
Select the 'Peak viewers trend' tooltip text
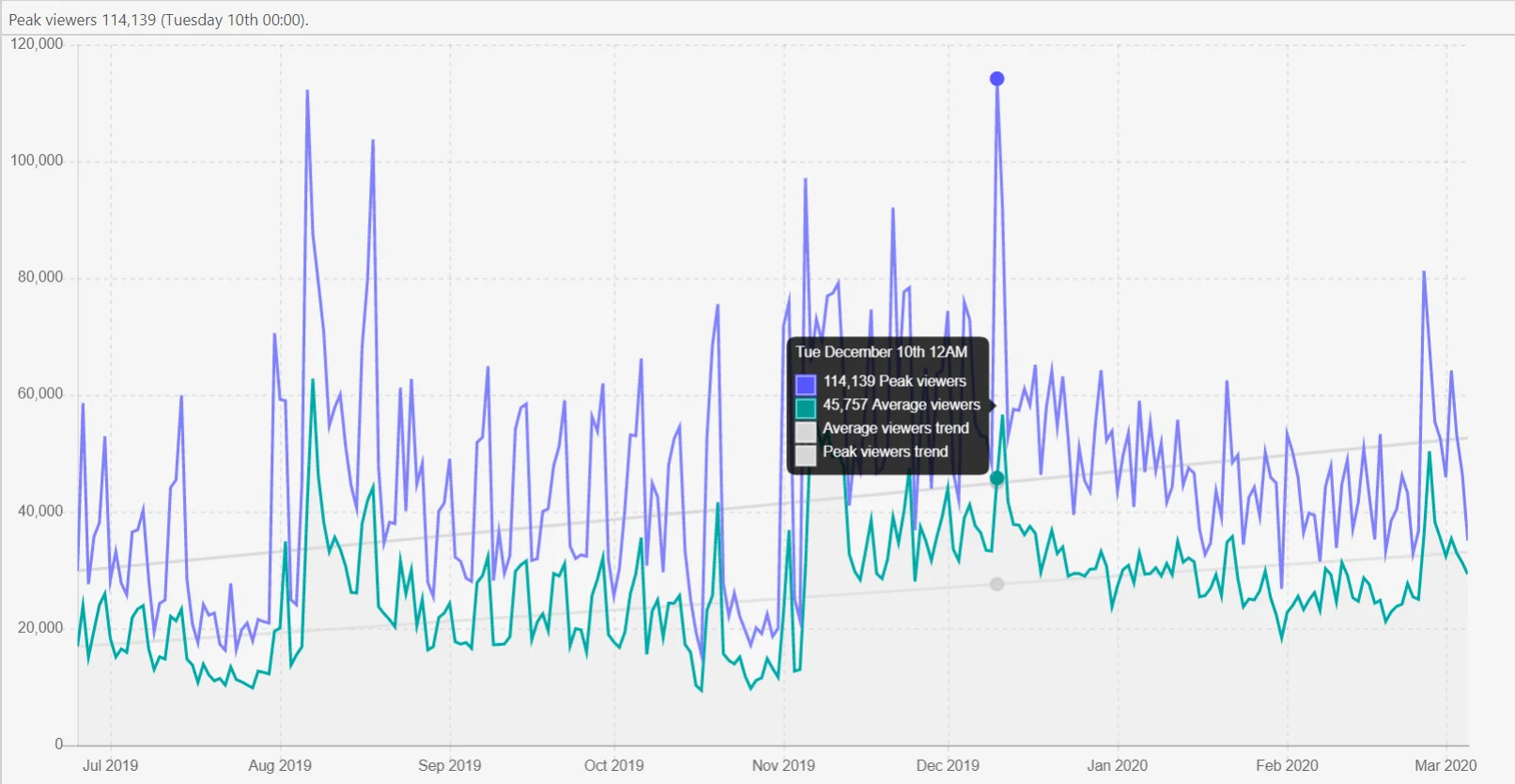pos(886,452)
